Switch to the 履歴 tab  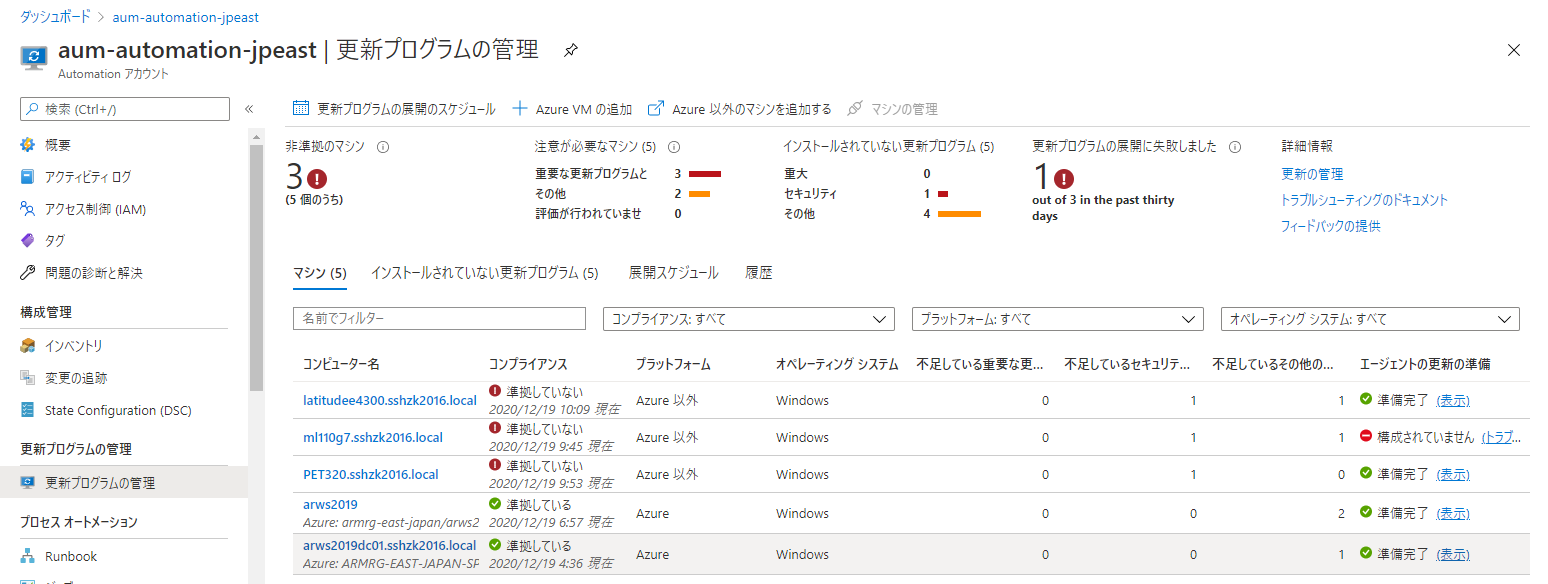(759, 273)
